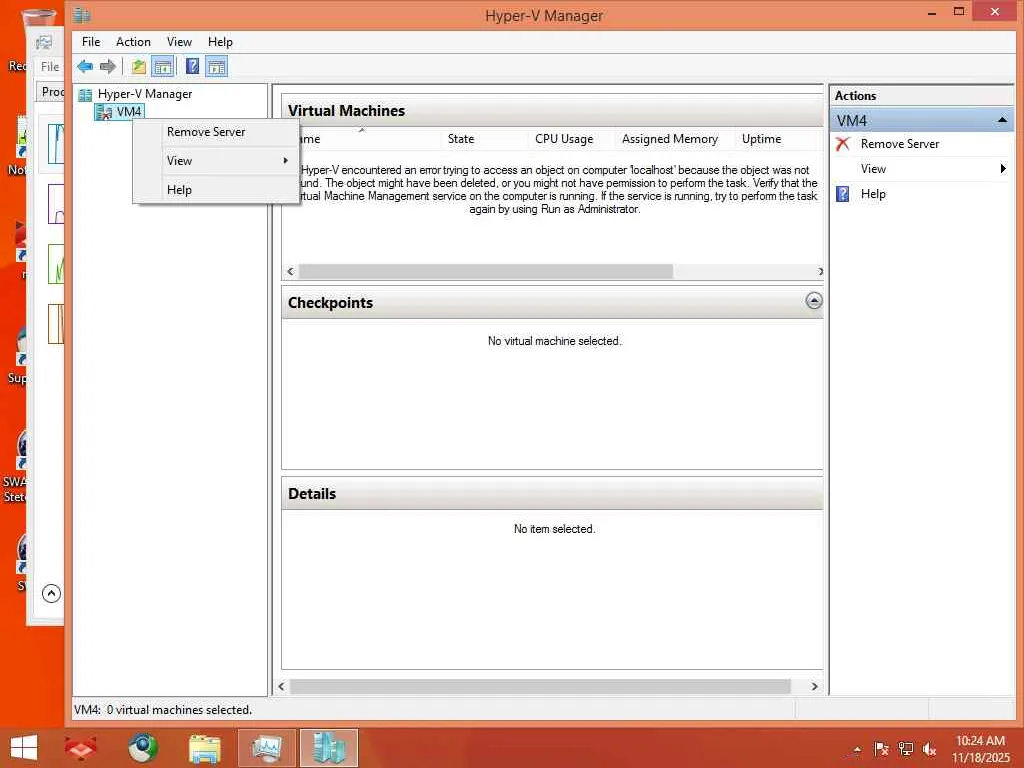Image resolution: width=1024 pixels, height=768 pixels.
Task: Choose Remove Server in context menu
Action: [x=206, y=132]
